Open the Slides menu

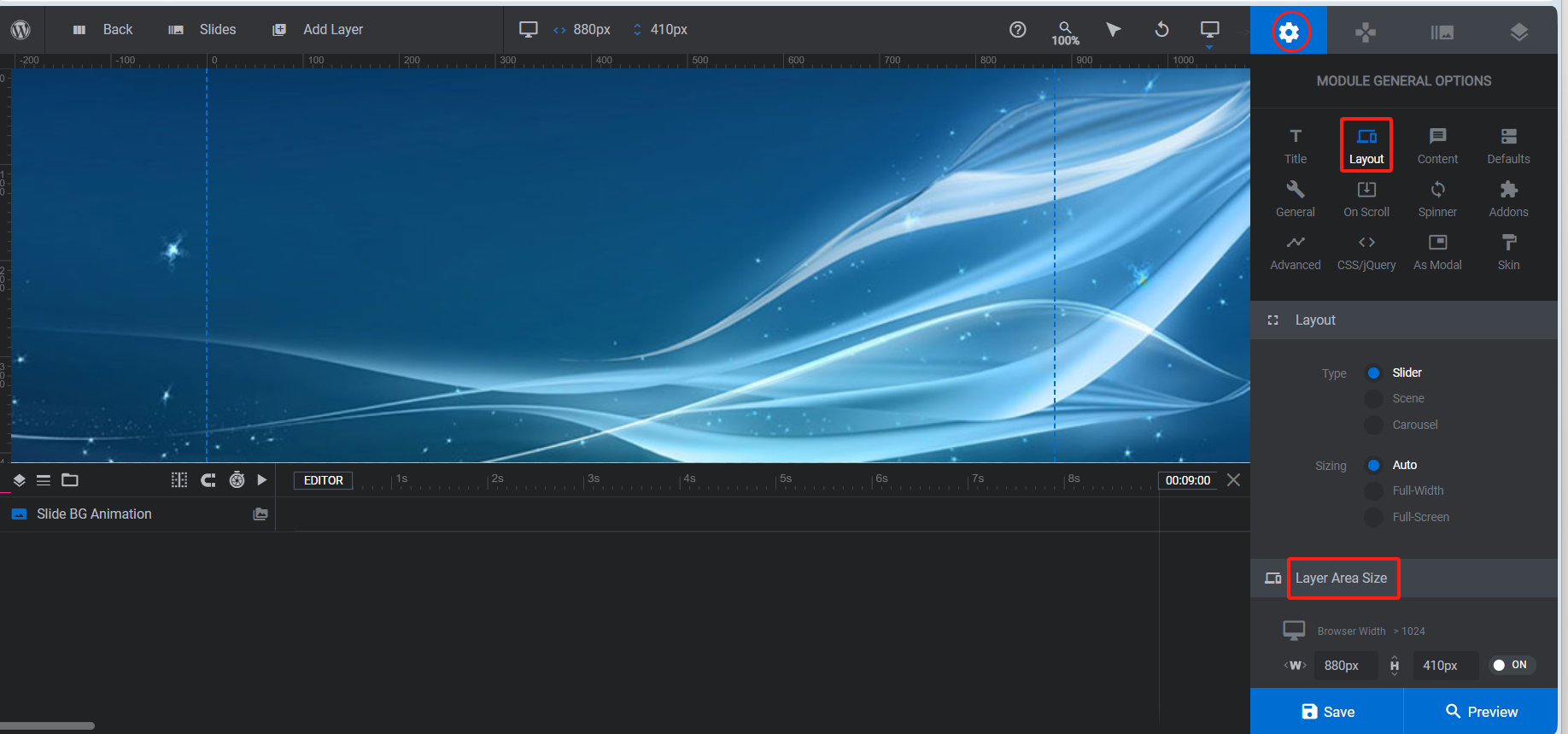(202, 30)
